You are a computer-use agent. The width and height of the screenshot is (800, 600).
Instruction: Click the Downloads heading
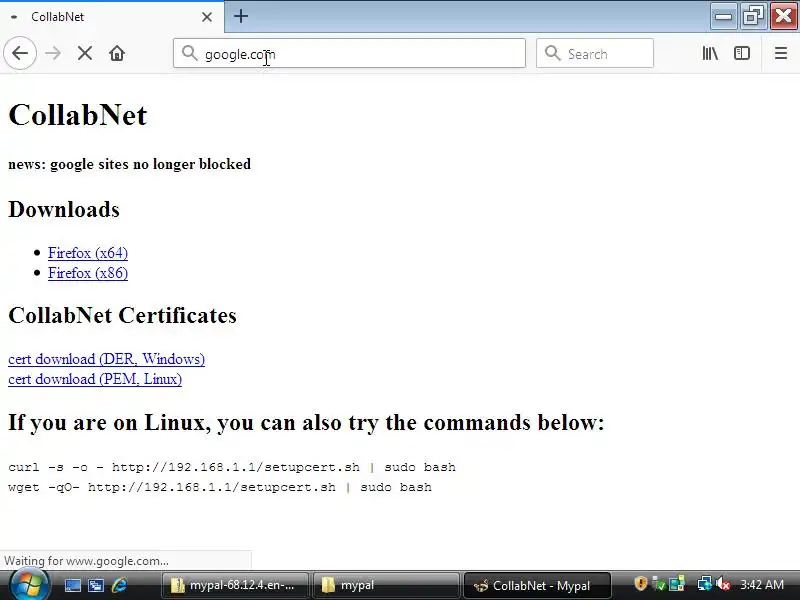click(x=64, y=210)
